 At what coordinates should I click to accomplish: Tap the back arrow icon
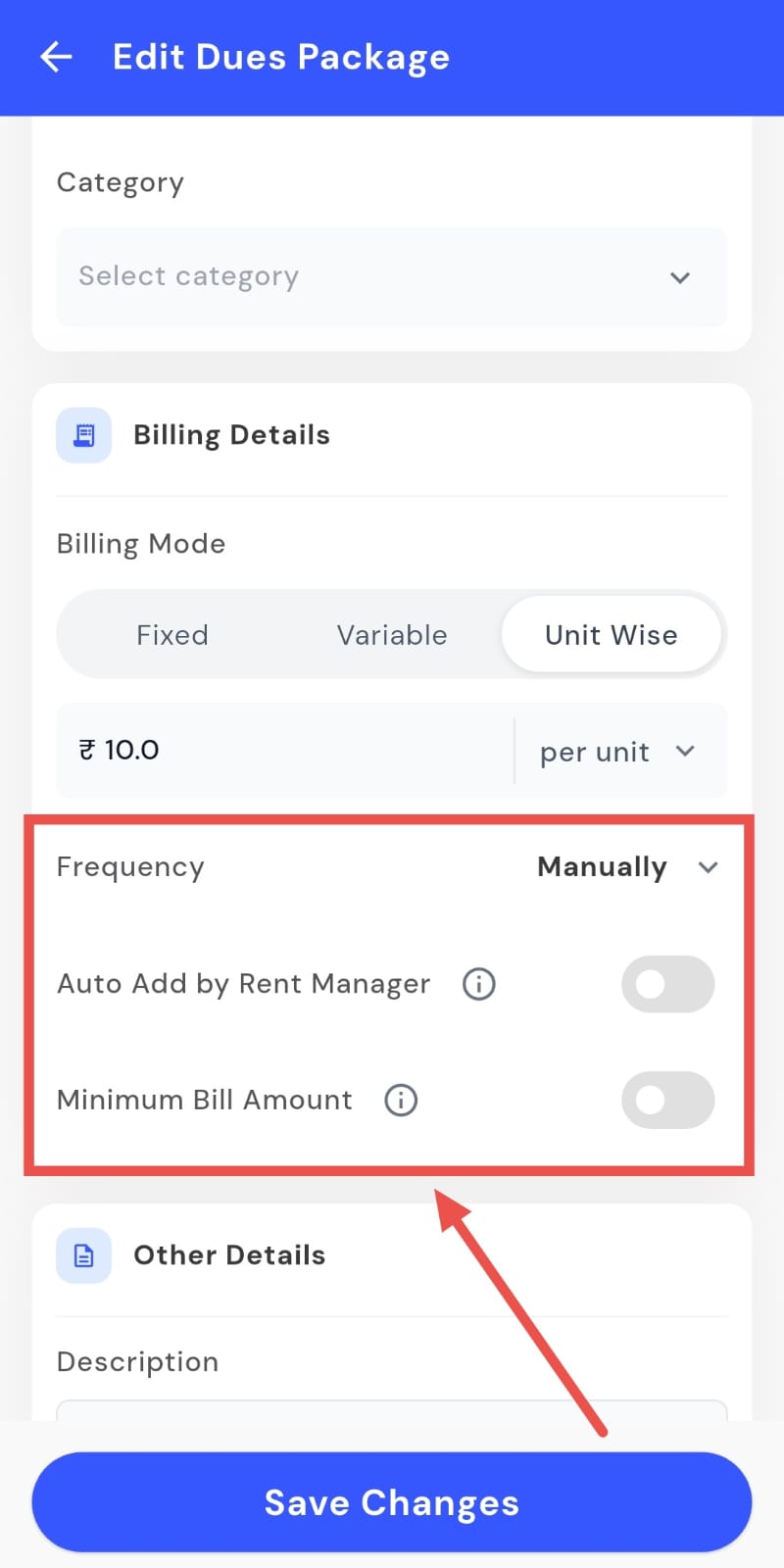click(x=56, y=57)
